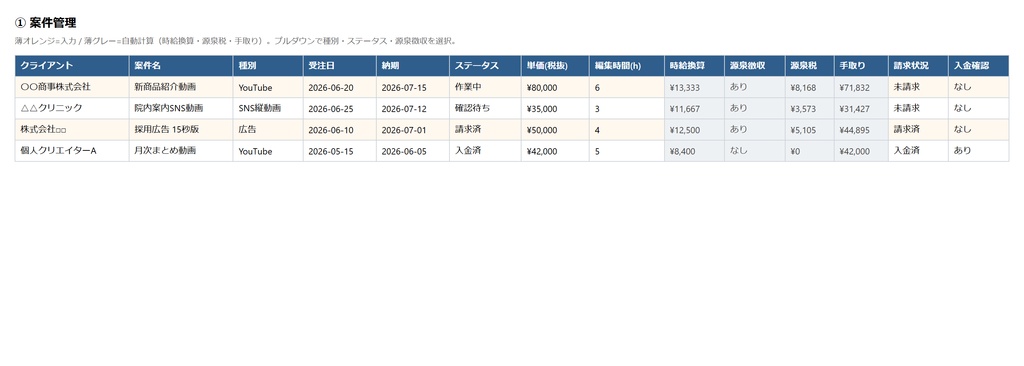1024x366 pixels.
Task: Select deadline 2026-07-15
Action: coord(413,87)
